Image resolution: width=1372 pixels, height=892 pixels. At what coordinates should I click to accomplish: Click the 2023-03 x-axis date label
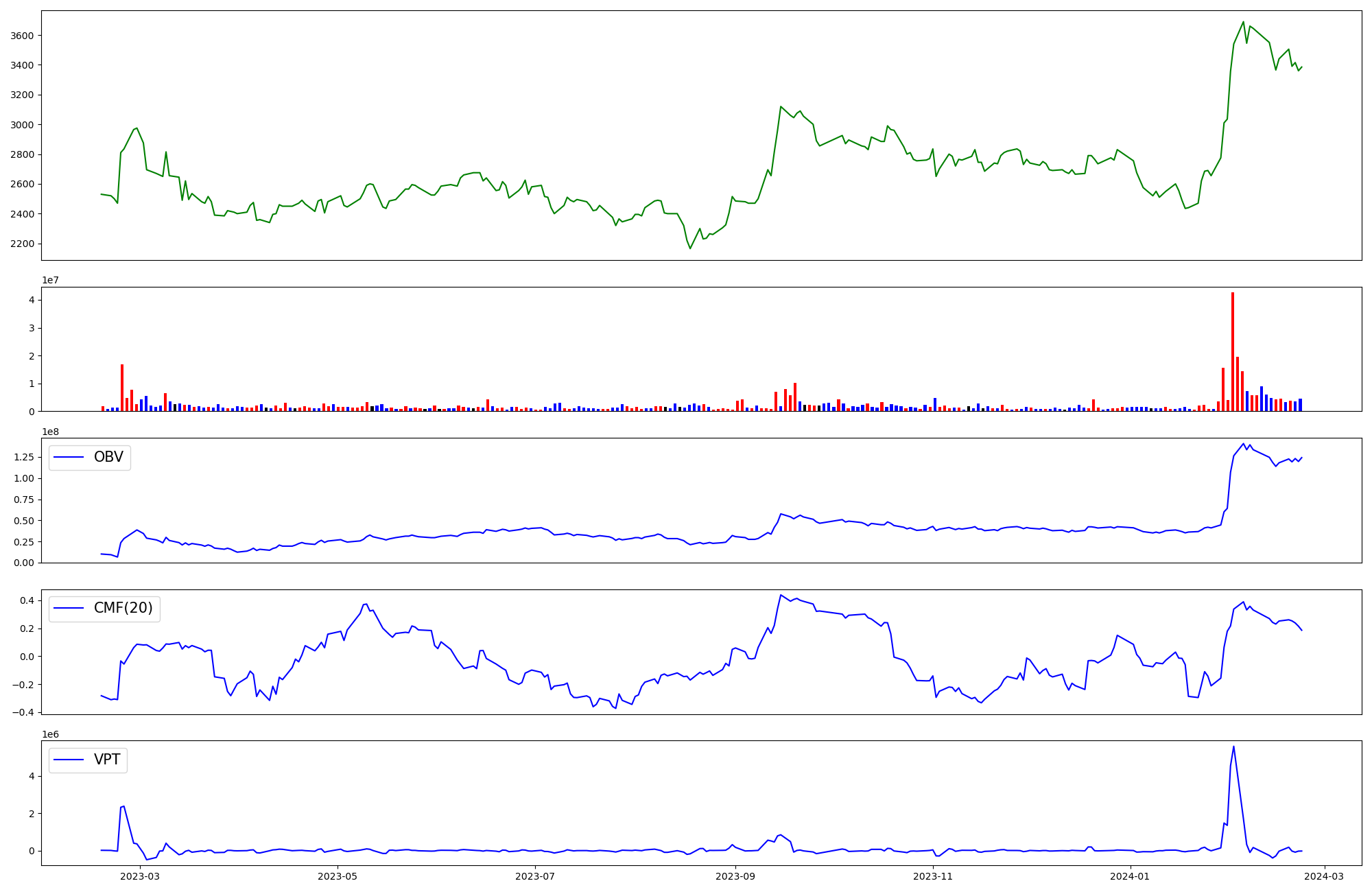coord(140,876)
